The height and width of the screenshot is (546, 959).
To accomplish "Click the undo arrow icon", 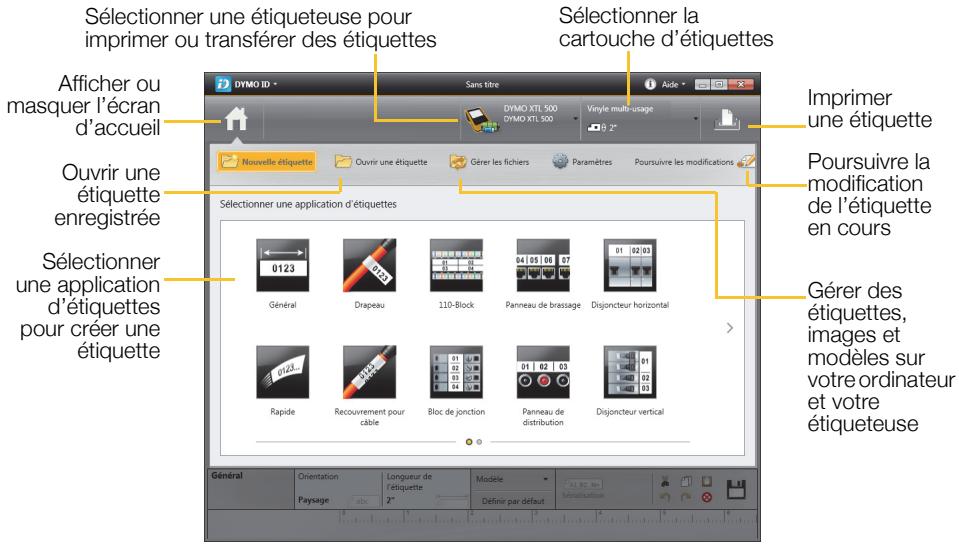I will coord(665,498).
